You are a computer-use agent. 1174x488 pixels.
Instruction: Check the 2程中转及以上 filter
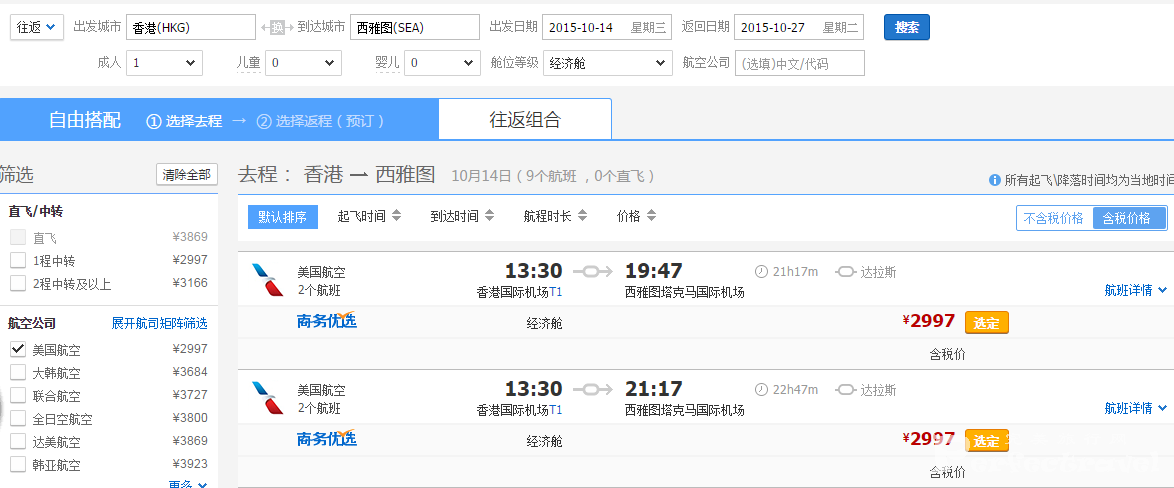[x=18, y=284]
